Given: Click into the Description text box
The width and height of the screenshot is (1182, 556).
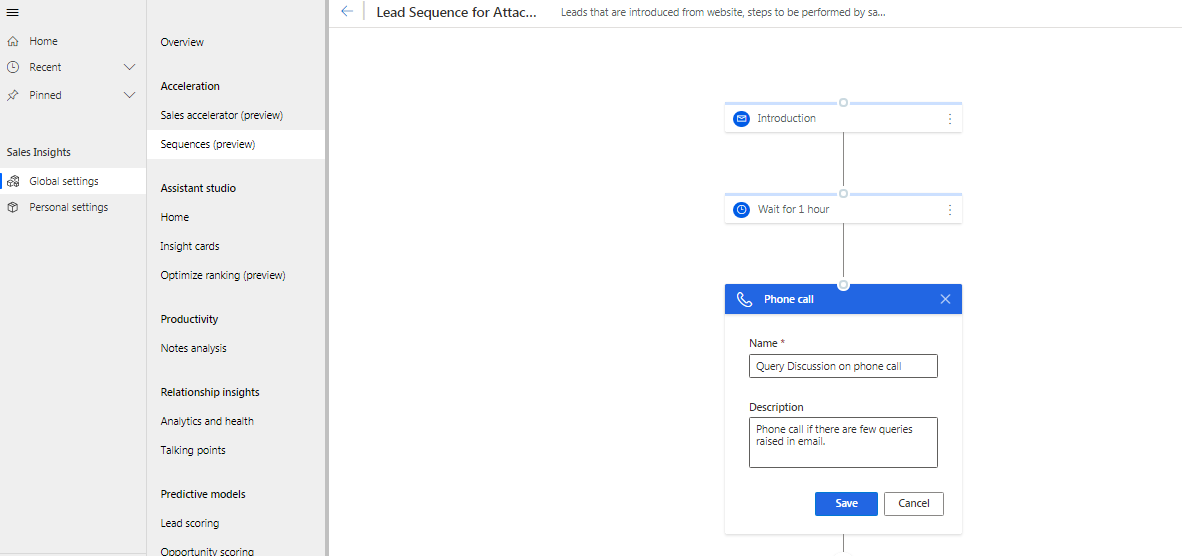Looking at the screenshot, I should tap(843, 442).
